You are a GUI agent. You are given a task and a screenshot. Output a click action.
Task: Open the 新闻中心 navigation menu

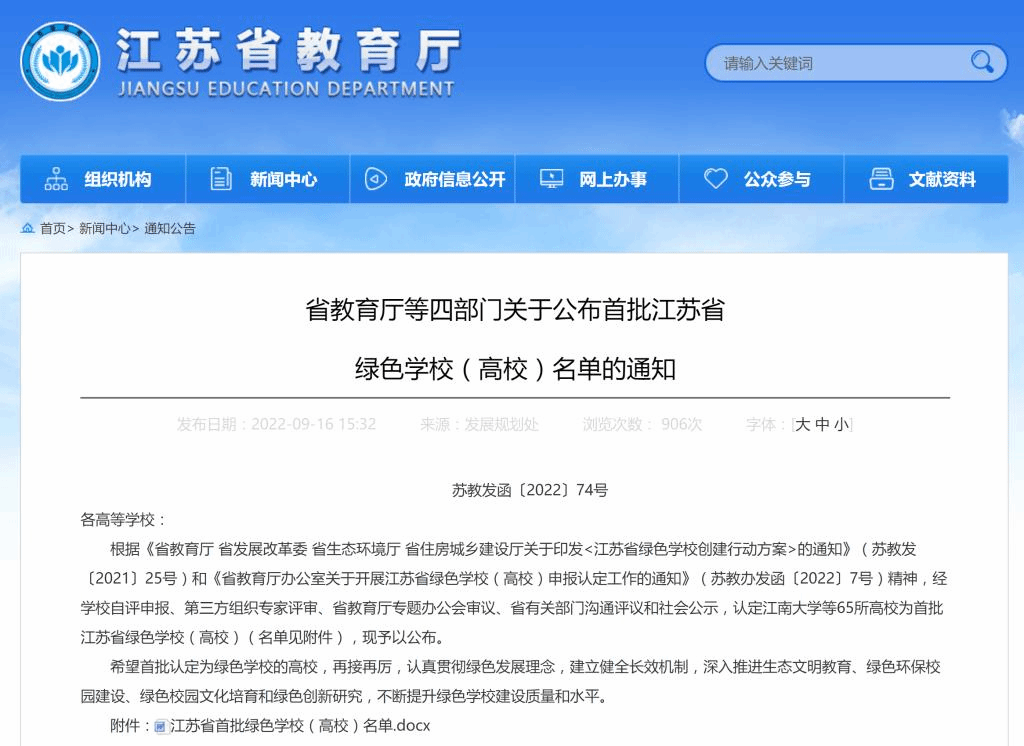[x=283, y=180]
